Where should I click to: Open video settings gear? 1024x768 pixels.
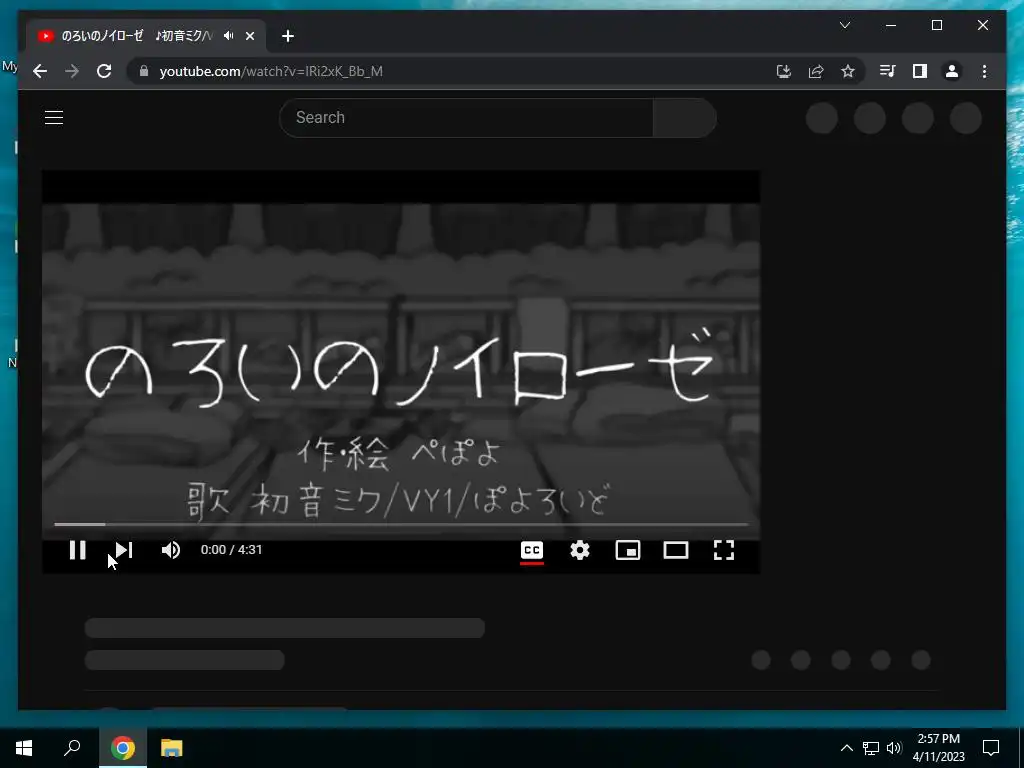click(580, 551)
